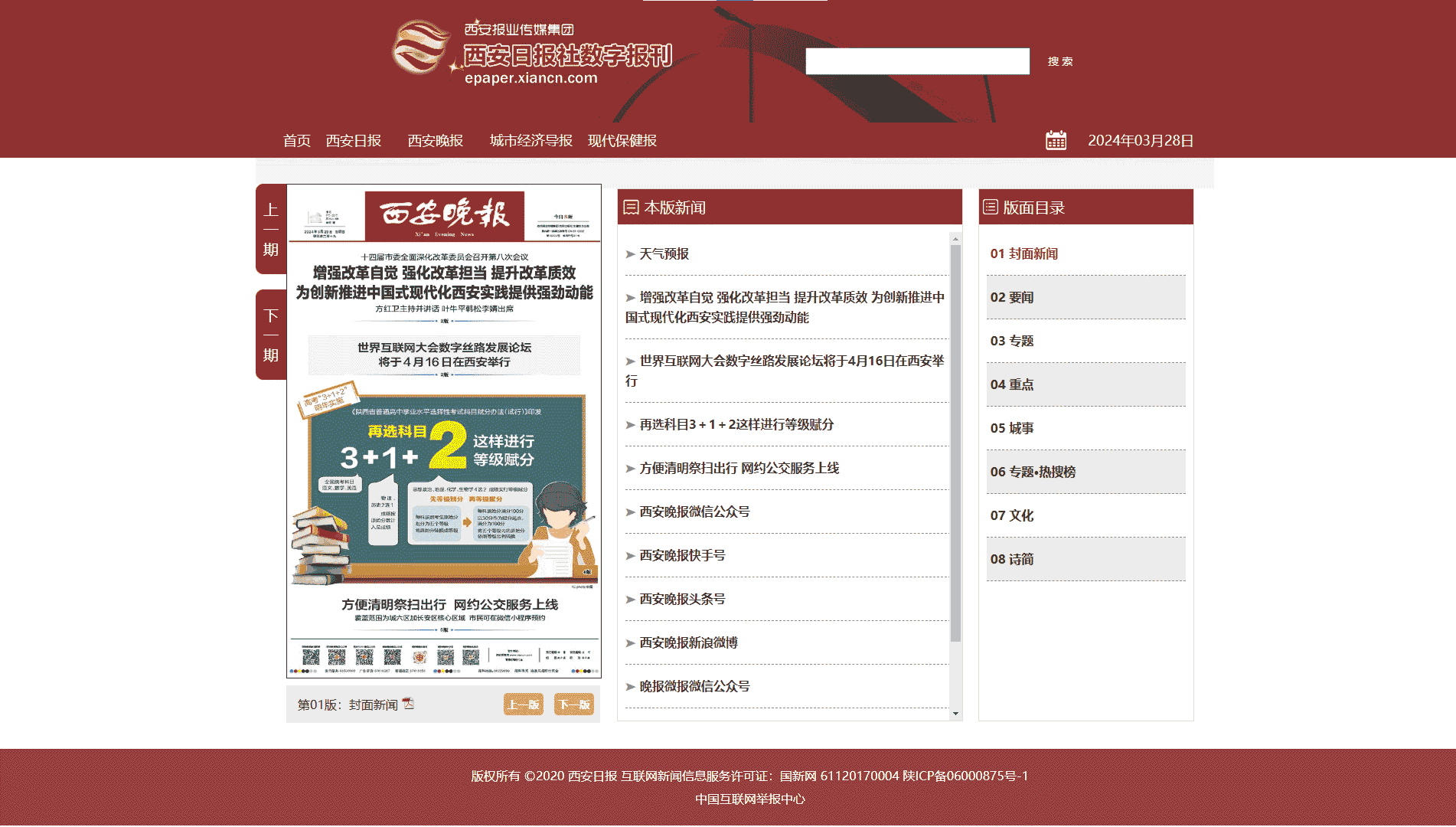Click the 陕ICP备06000875号-1 footer text
1456x827 pixels.
965,776
